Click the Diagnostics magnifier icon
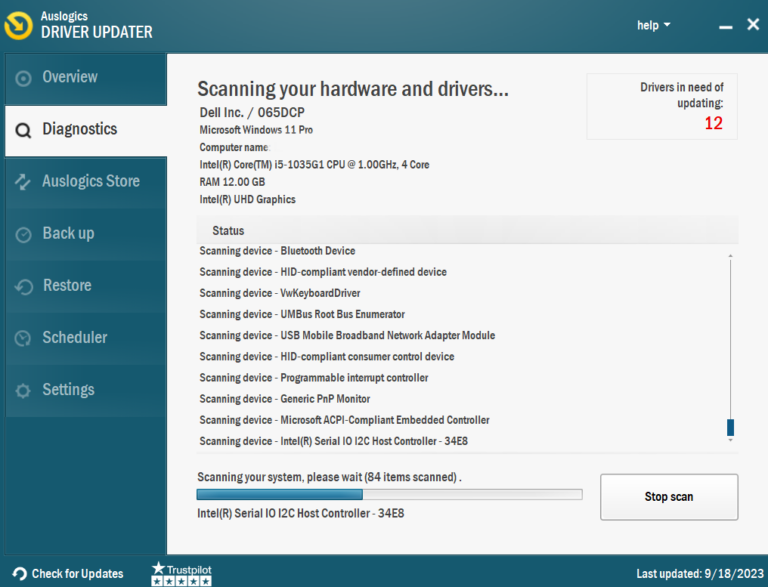 [23, 130]
